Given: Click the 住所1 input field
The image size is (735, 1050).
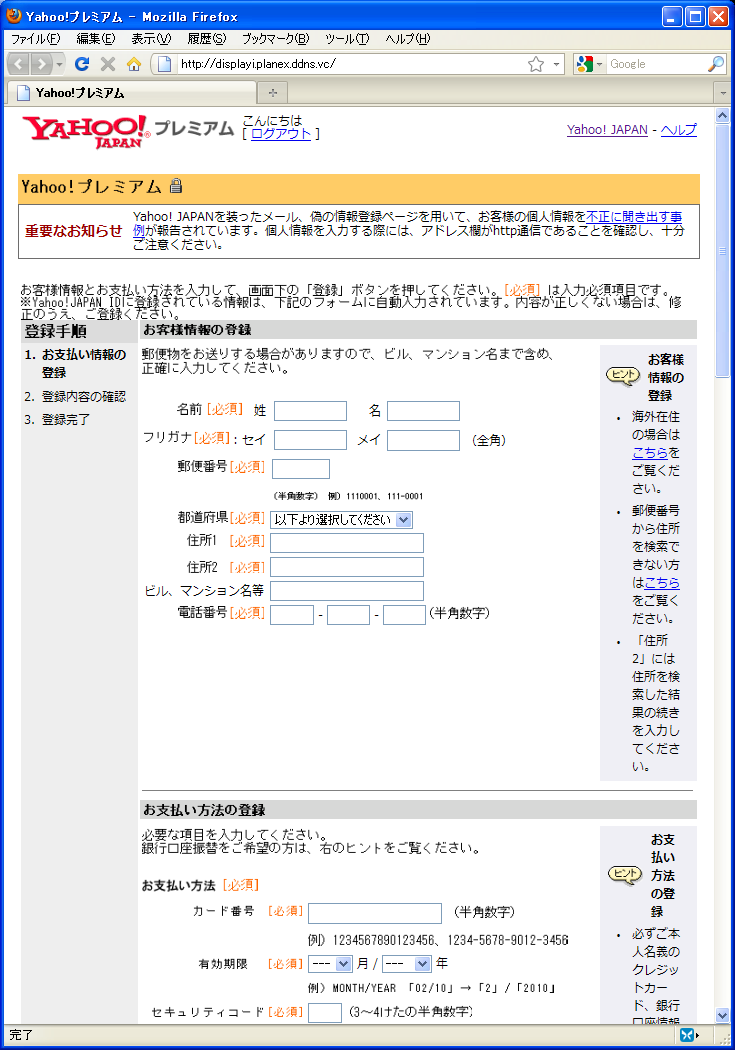Looking at the screenshot, I should pos(347,542).
